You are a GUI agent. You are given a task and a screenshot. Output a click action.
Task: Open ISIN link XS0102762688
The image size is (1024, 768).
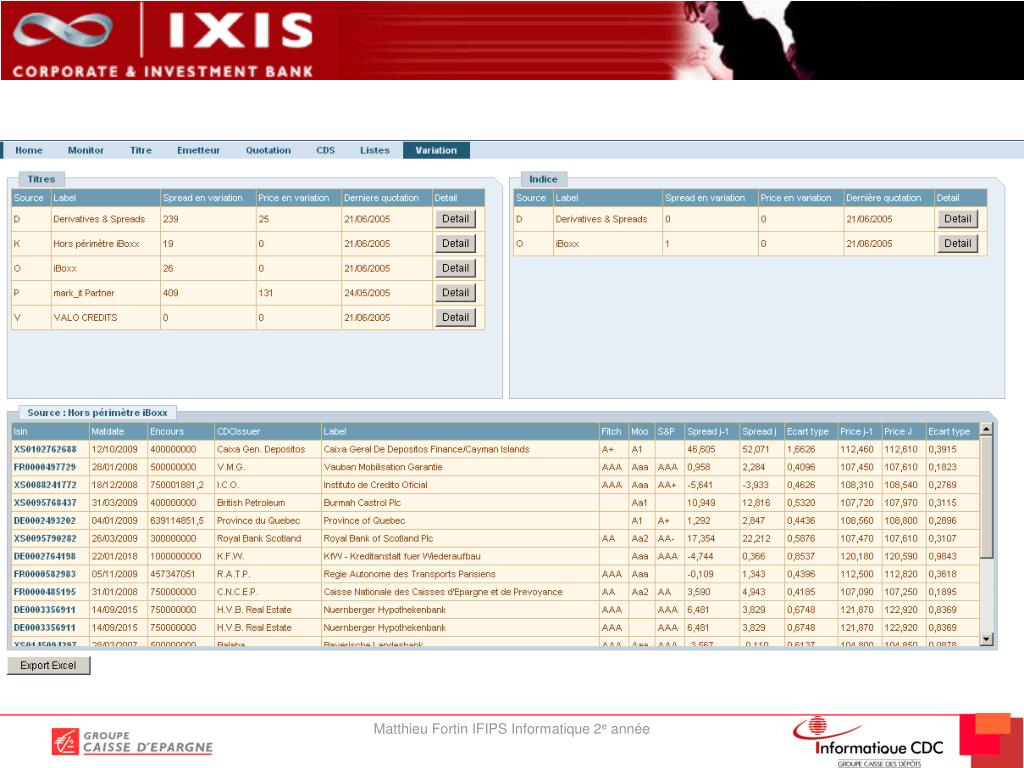point(45,449)
